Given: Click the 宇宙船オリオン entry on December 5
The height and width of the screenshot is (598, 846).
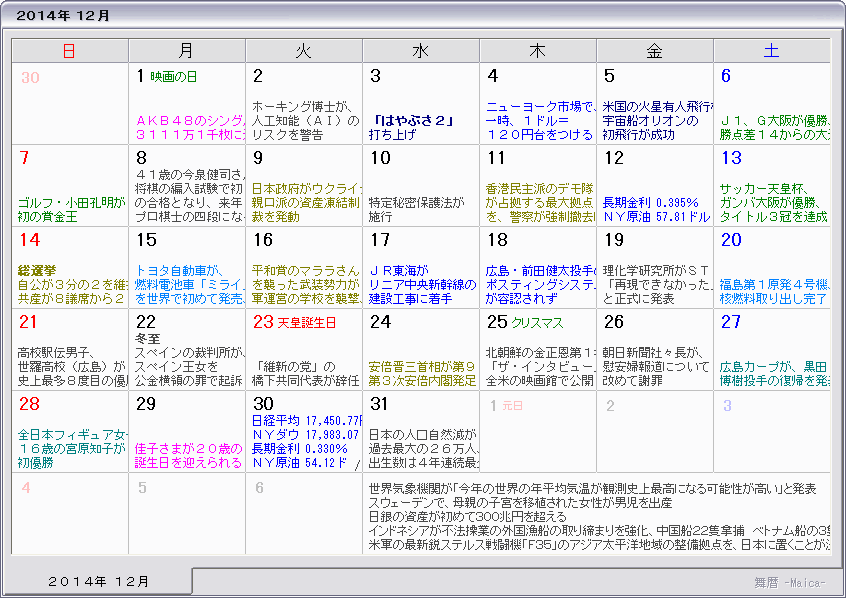Looking at the screenshot, I should pyautogui.click(x=658, y=120).
